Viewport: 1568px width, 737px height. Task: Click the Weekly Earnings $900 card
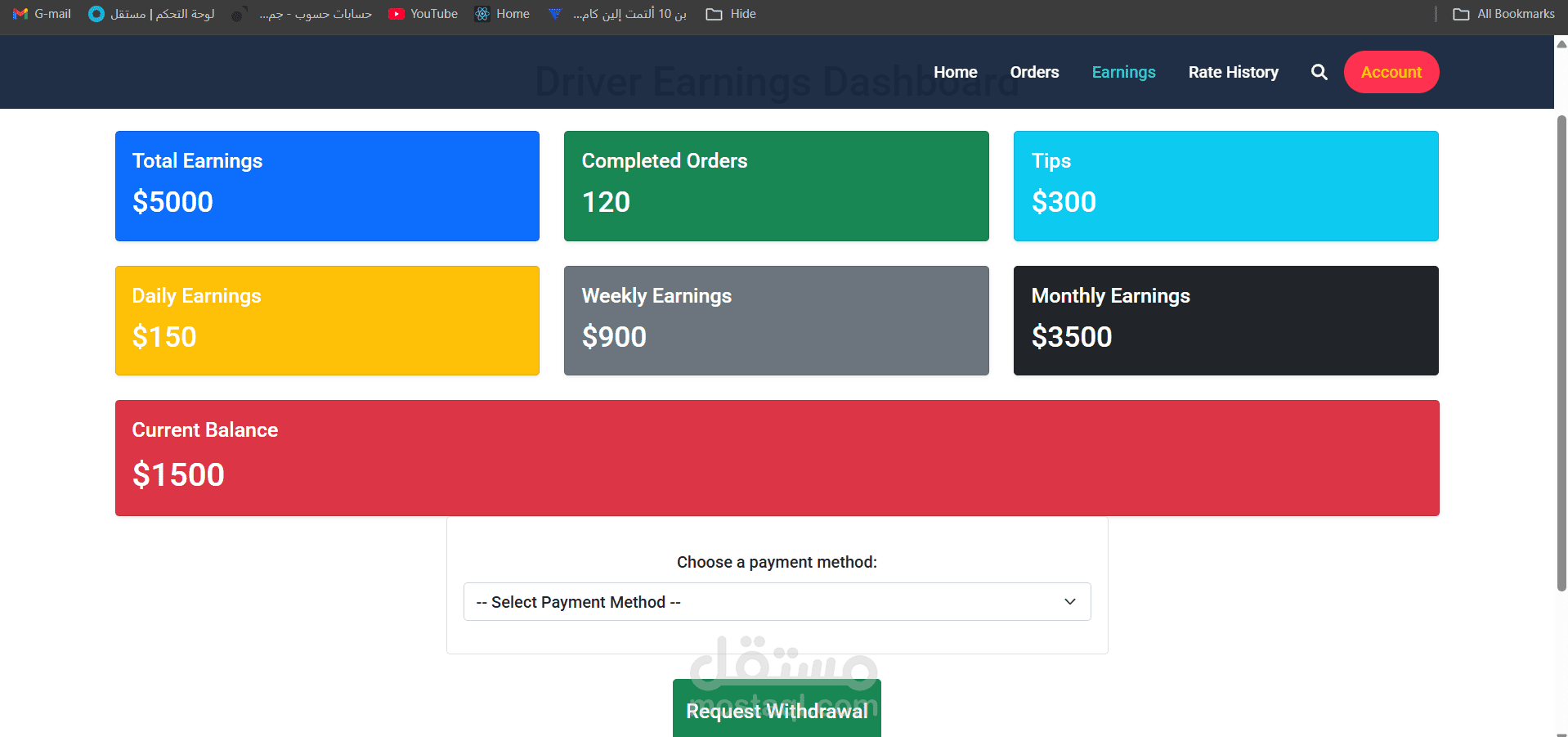click(x=777, y=321)
